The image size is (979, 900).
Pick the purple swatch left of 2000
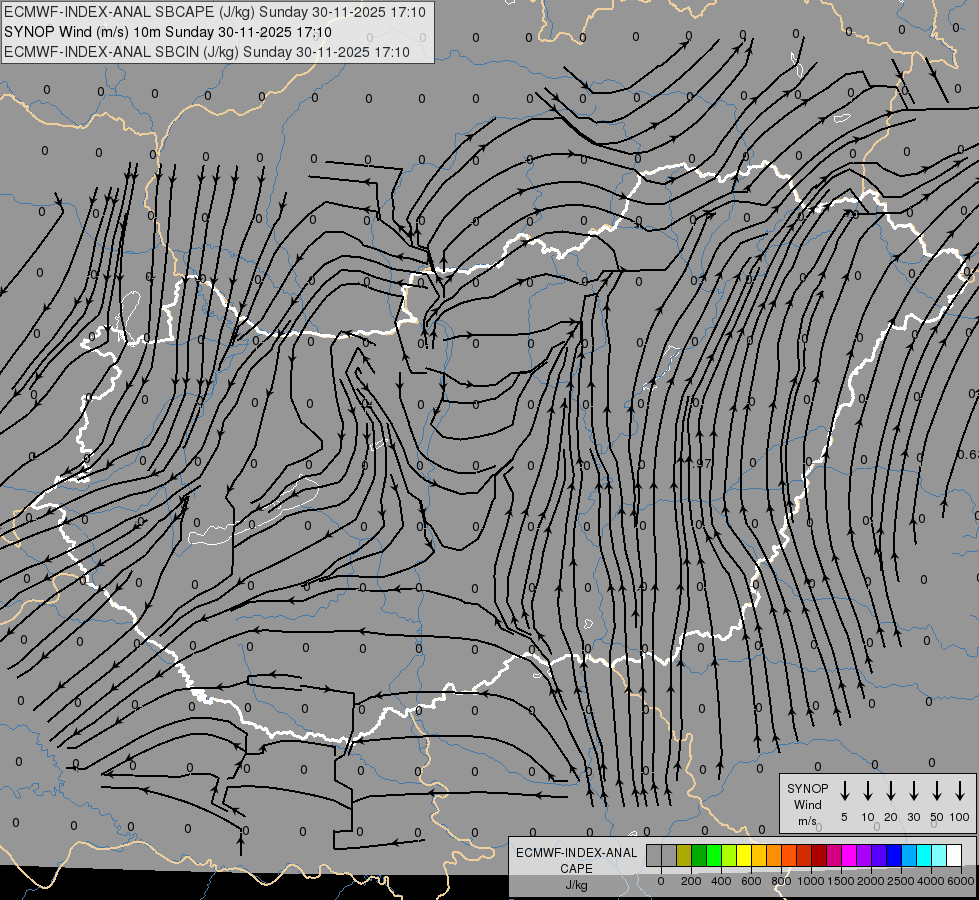tap(863, 855)
